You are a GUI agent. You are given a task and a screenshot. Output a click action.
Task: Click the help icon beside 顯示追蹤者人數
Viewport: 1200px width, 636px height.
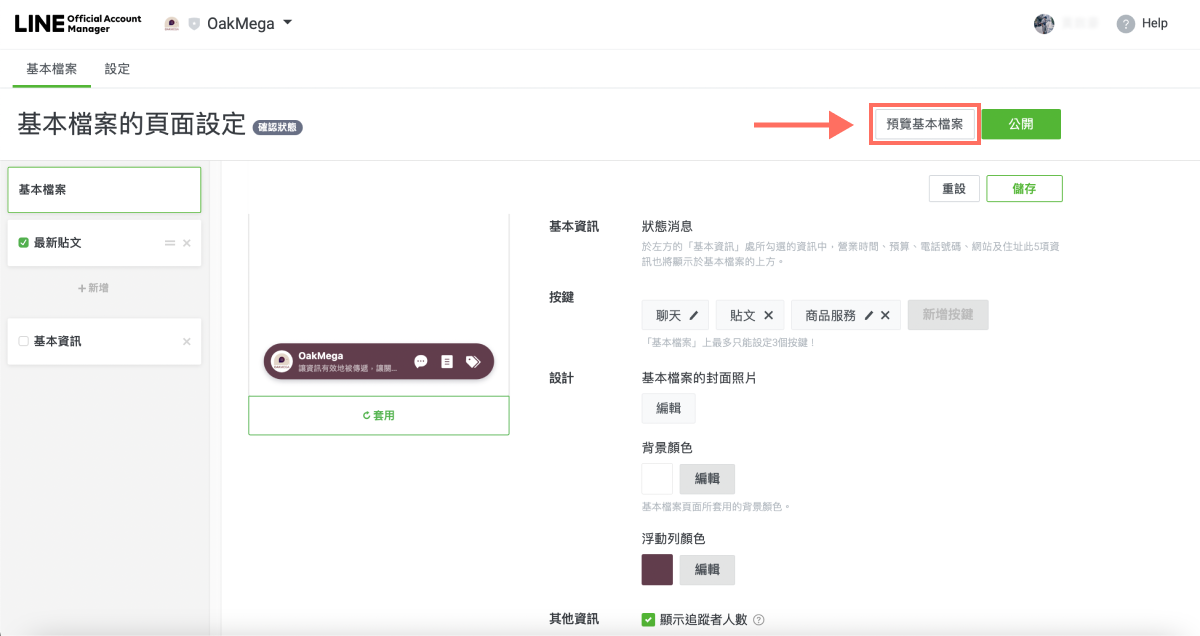(759, 620)
